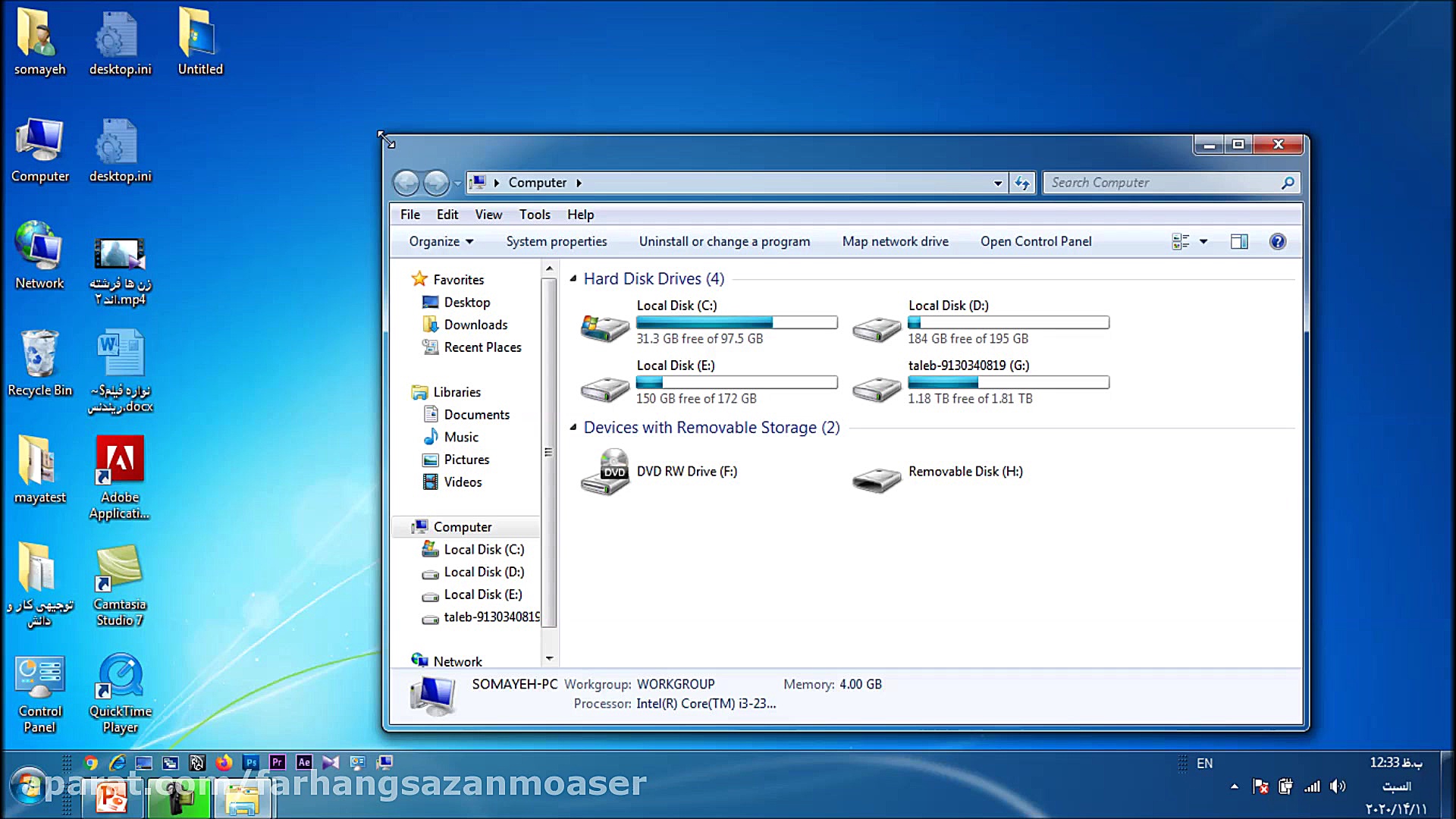
Task: Open the DVD RW Drive (F:) icon
Action: pyautogui.click(x=604, y=472)
